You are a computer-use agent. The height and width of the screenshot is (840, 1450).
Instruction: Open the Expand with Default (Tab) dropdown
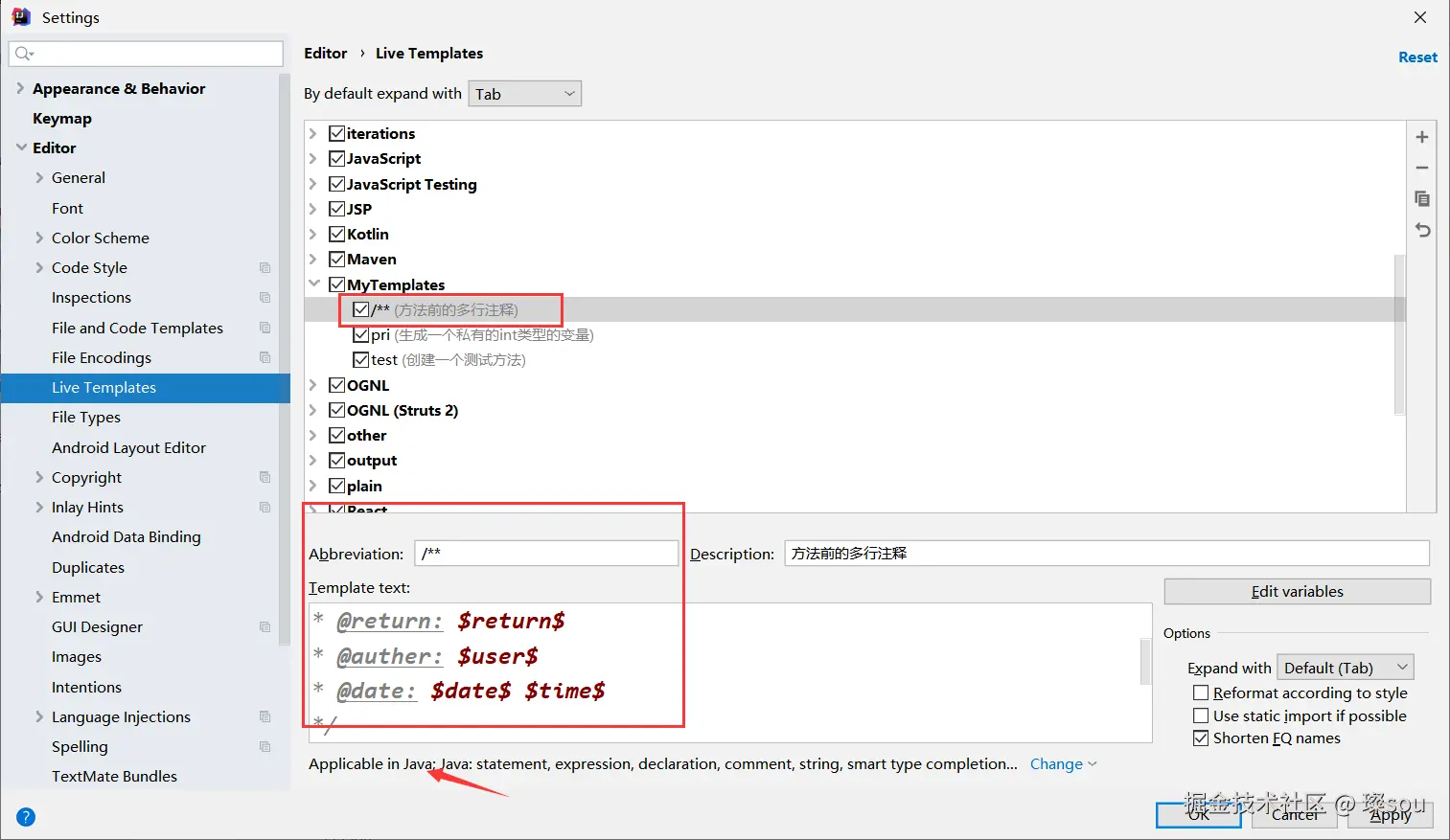pyautogui.click(x=1346, y=668)
